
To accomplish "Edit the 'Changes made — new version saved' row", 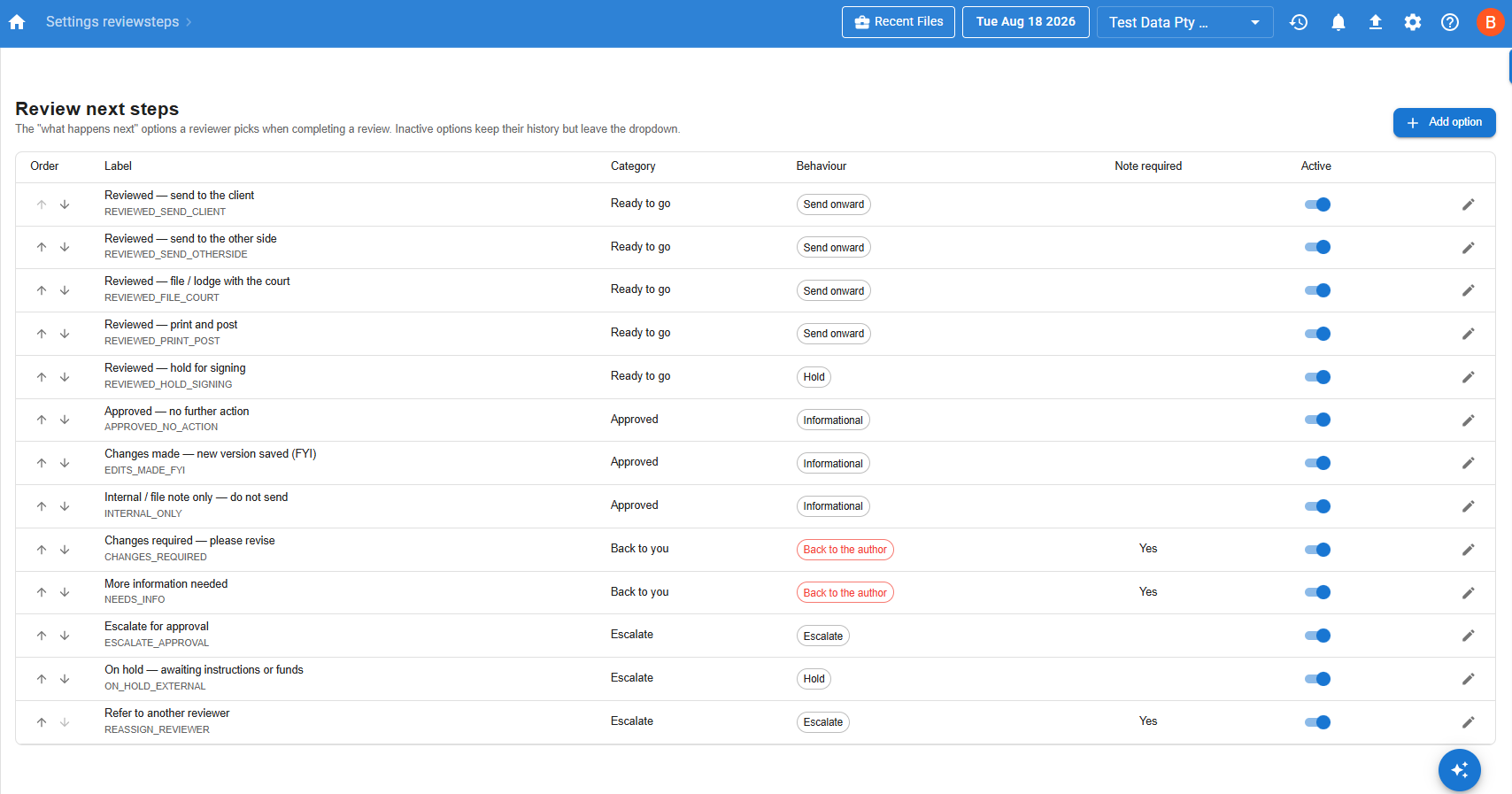I will click(1468, 463).
